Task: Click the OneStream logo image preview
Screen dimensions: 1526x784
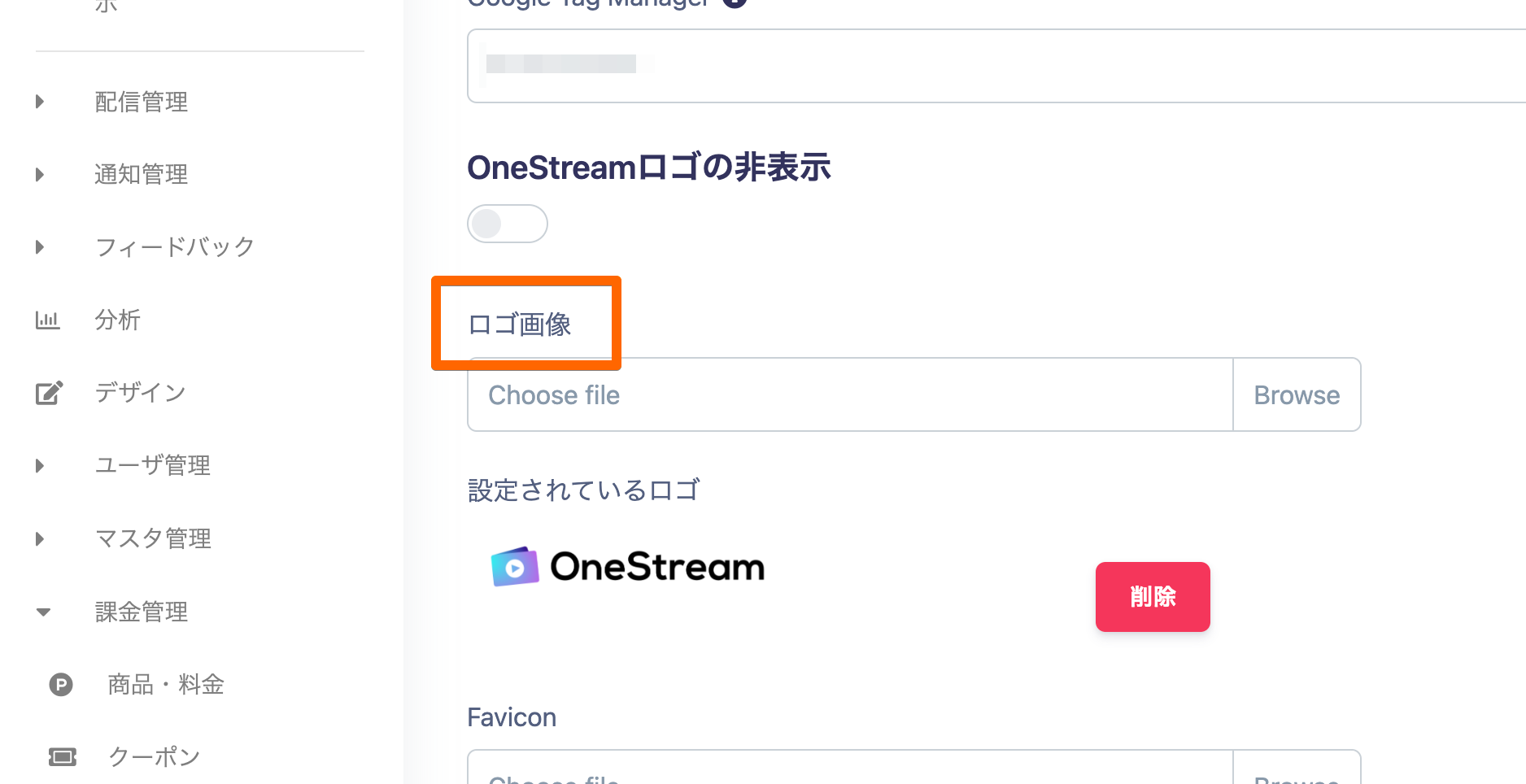Action: (628, 567)
